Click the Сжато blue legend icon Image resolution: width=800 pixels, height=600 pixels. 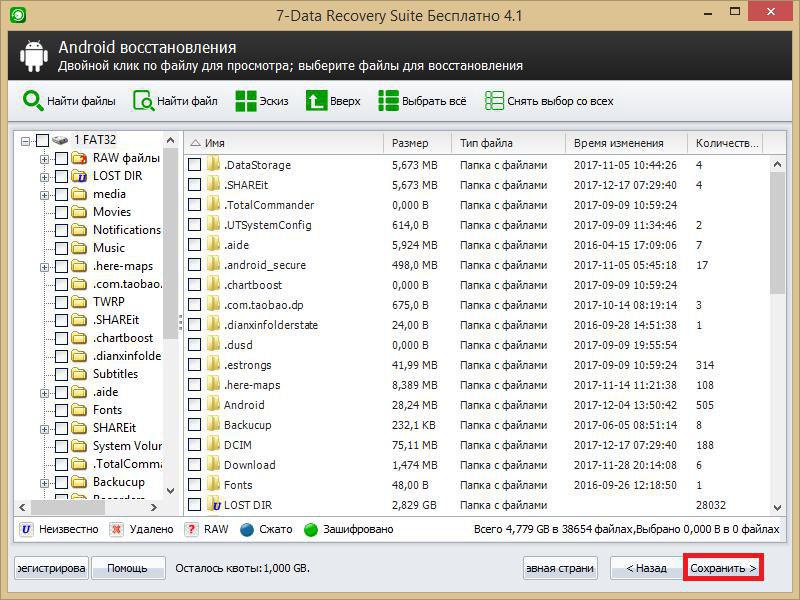[247, 530]
